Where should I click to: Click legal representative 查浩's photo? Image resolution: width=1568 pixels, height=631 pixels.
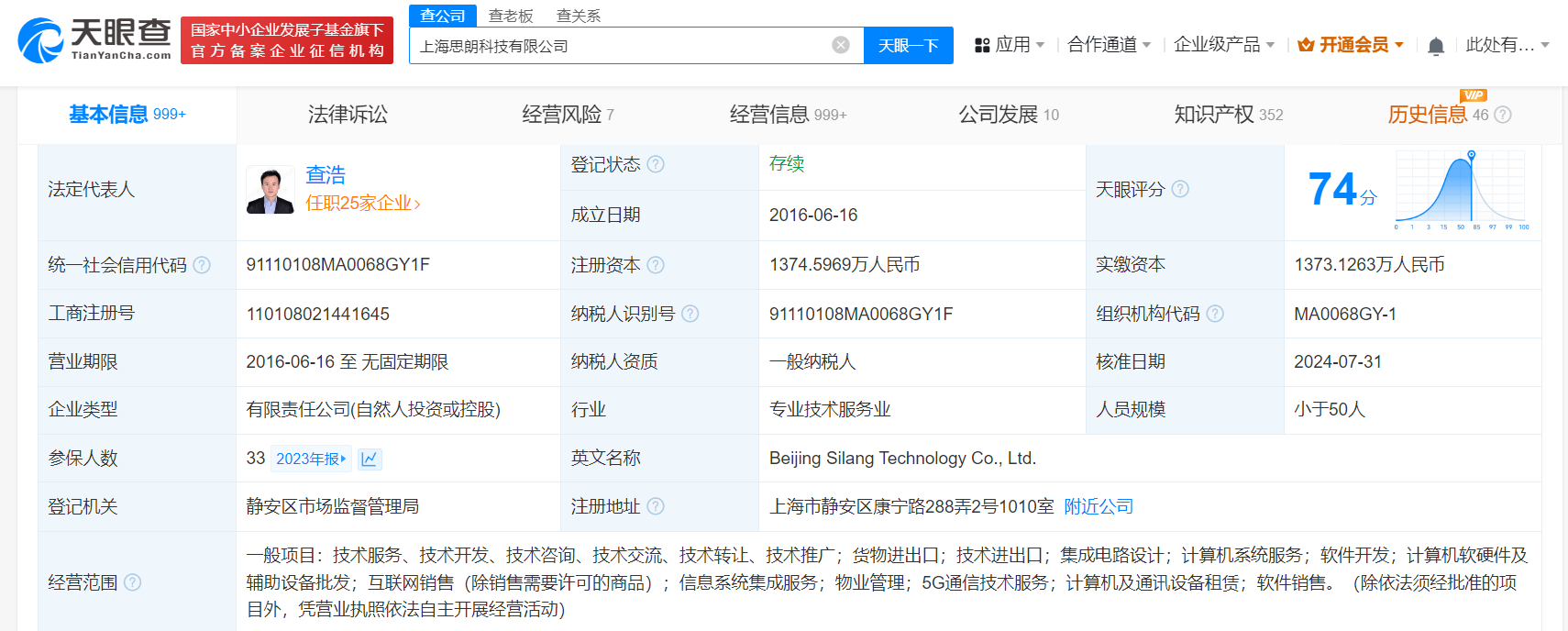[x=271, y=190]
